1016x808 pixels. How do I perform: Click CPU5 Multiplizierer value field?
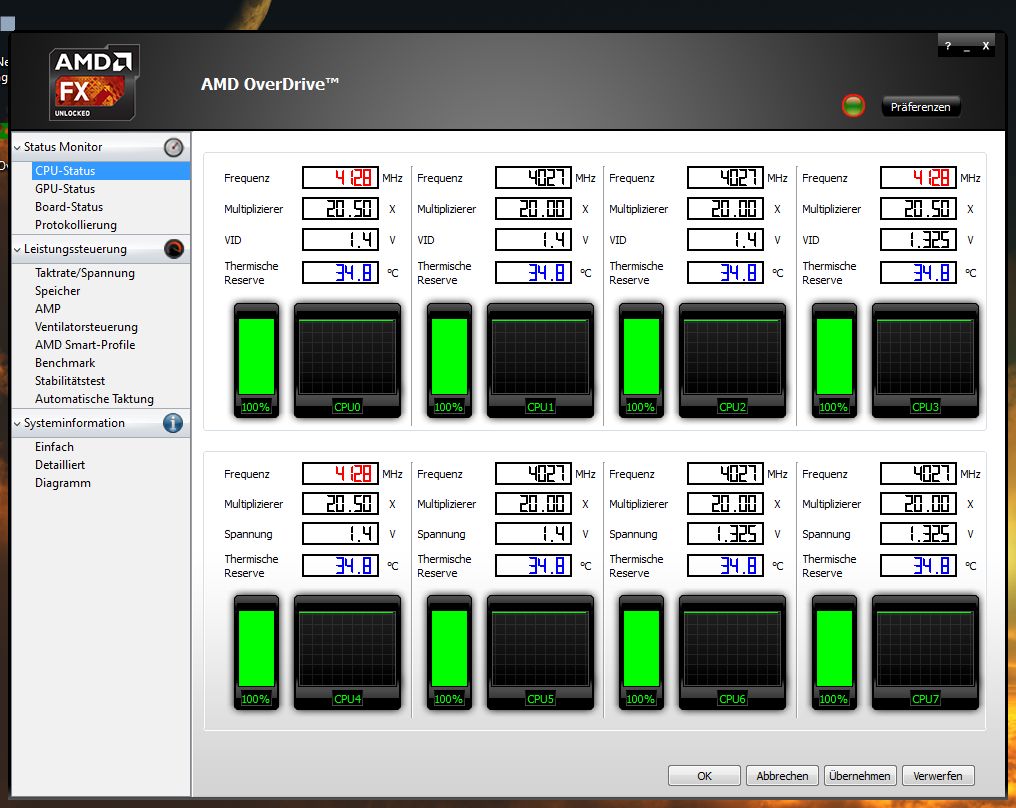coord(533,503)
